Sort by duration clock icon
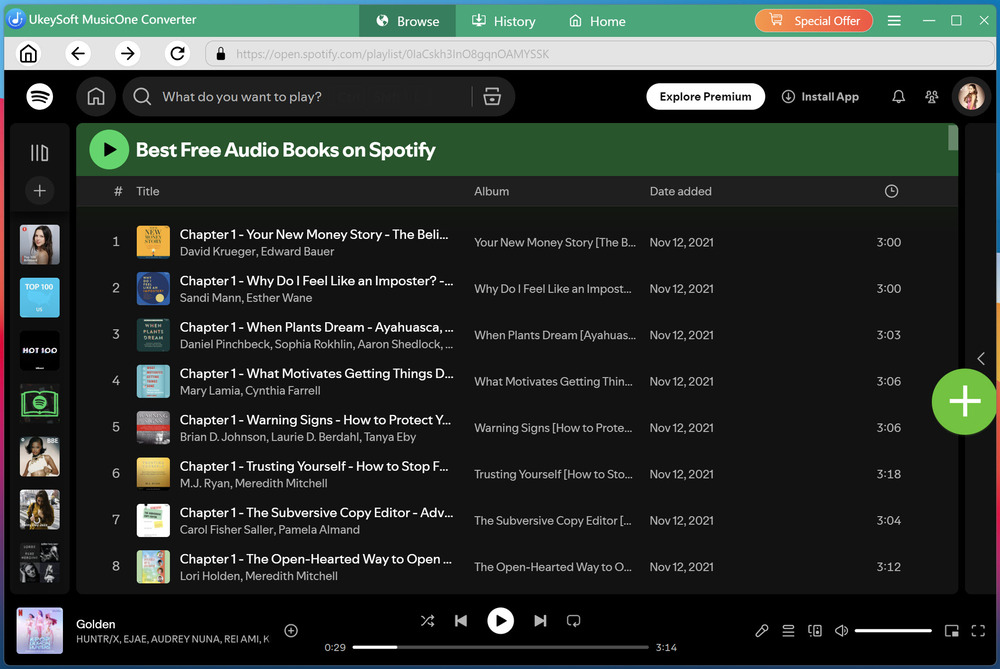This screenshot has height=669, width=1000. (x=891, y=191)
